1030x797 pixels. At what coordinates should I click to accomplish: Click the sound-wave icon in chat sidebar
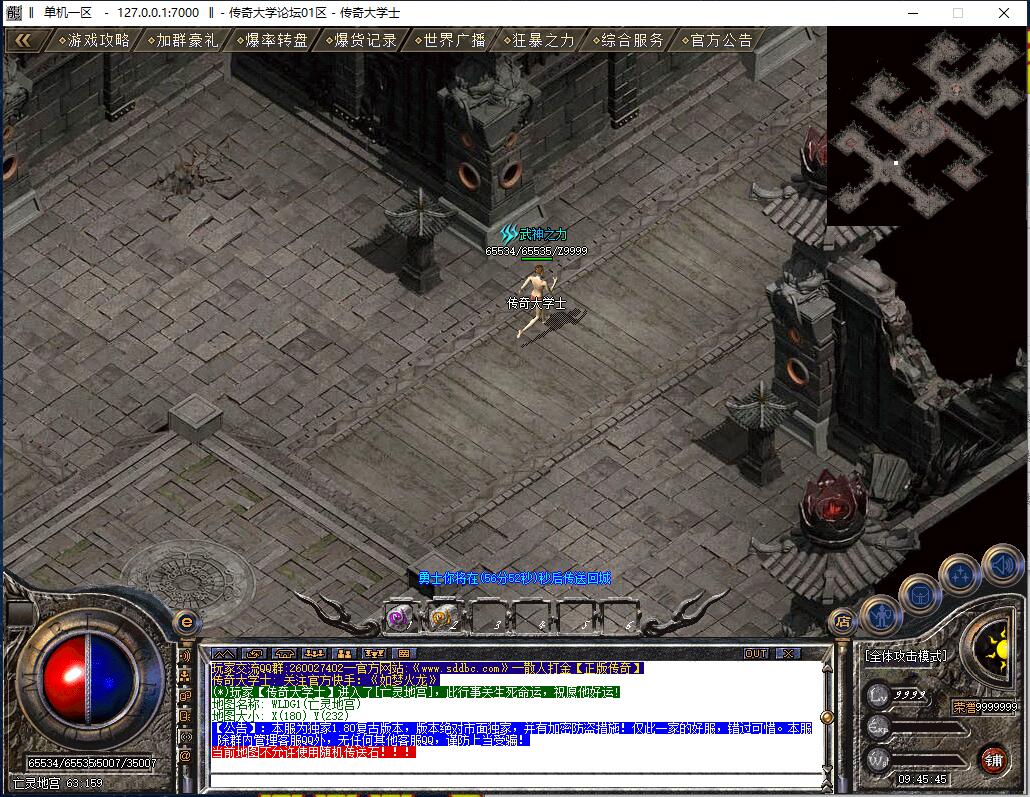click(186, 656)
